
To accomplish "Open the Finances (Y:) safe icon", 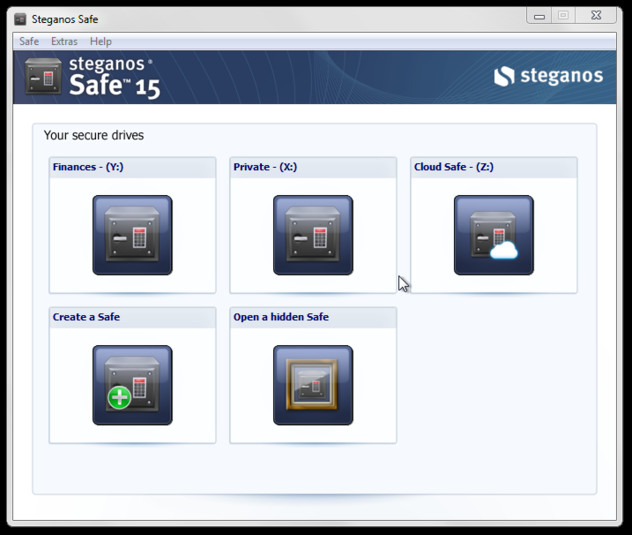I will 132,235.
